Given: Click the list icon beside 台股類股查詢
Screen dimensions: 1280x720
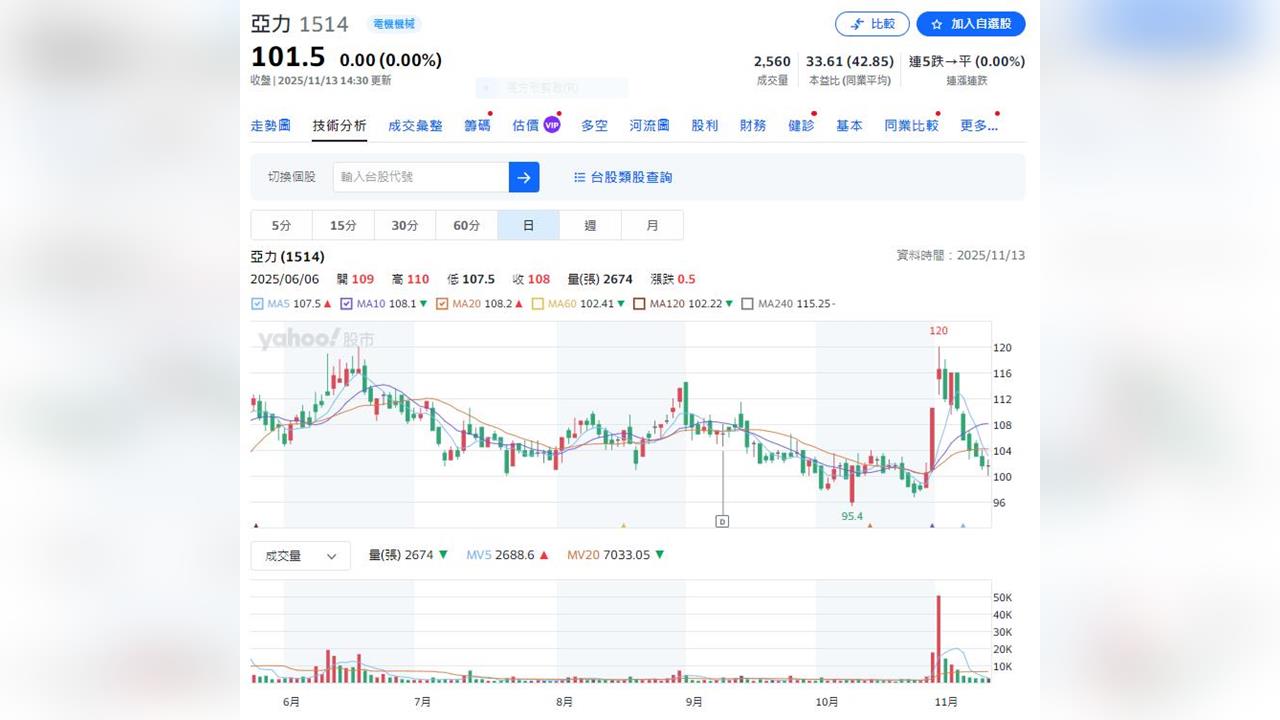Looking at the screenshot, I should pyautogui.click(x=580, y=177).
